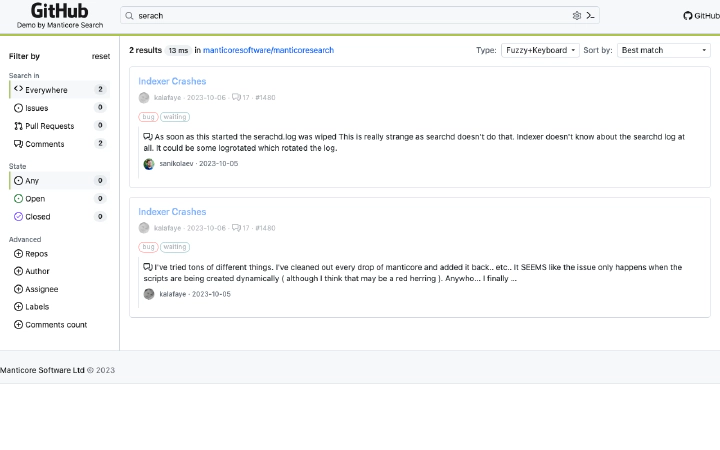720x450 pixels.
Task: Filter search to Pull Requests
Action: click(x=59, y=126)
